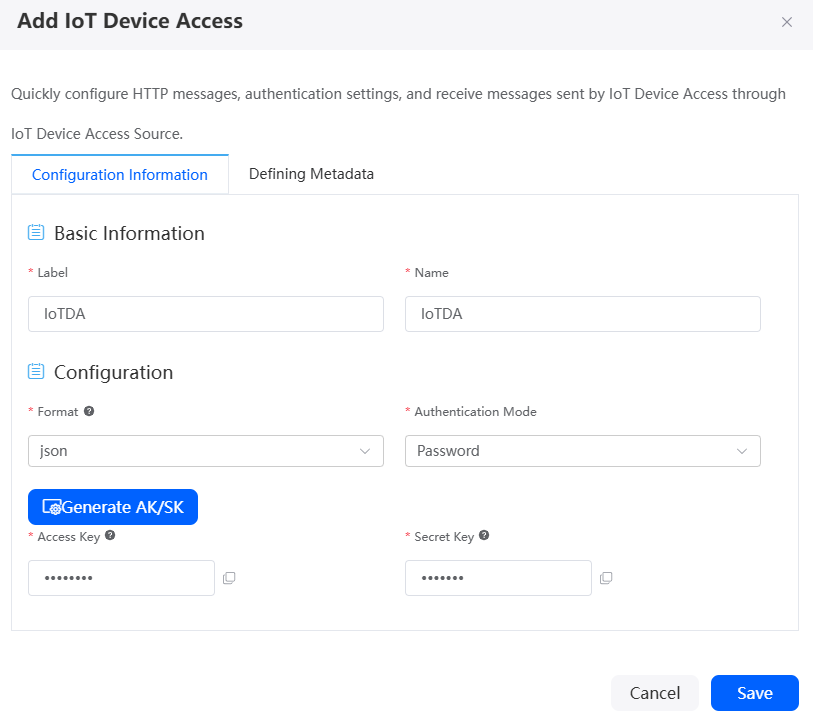813x719 pixels.
Task: Click the Format help question-mark icon
Action: [x=89, y=411]
